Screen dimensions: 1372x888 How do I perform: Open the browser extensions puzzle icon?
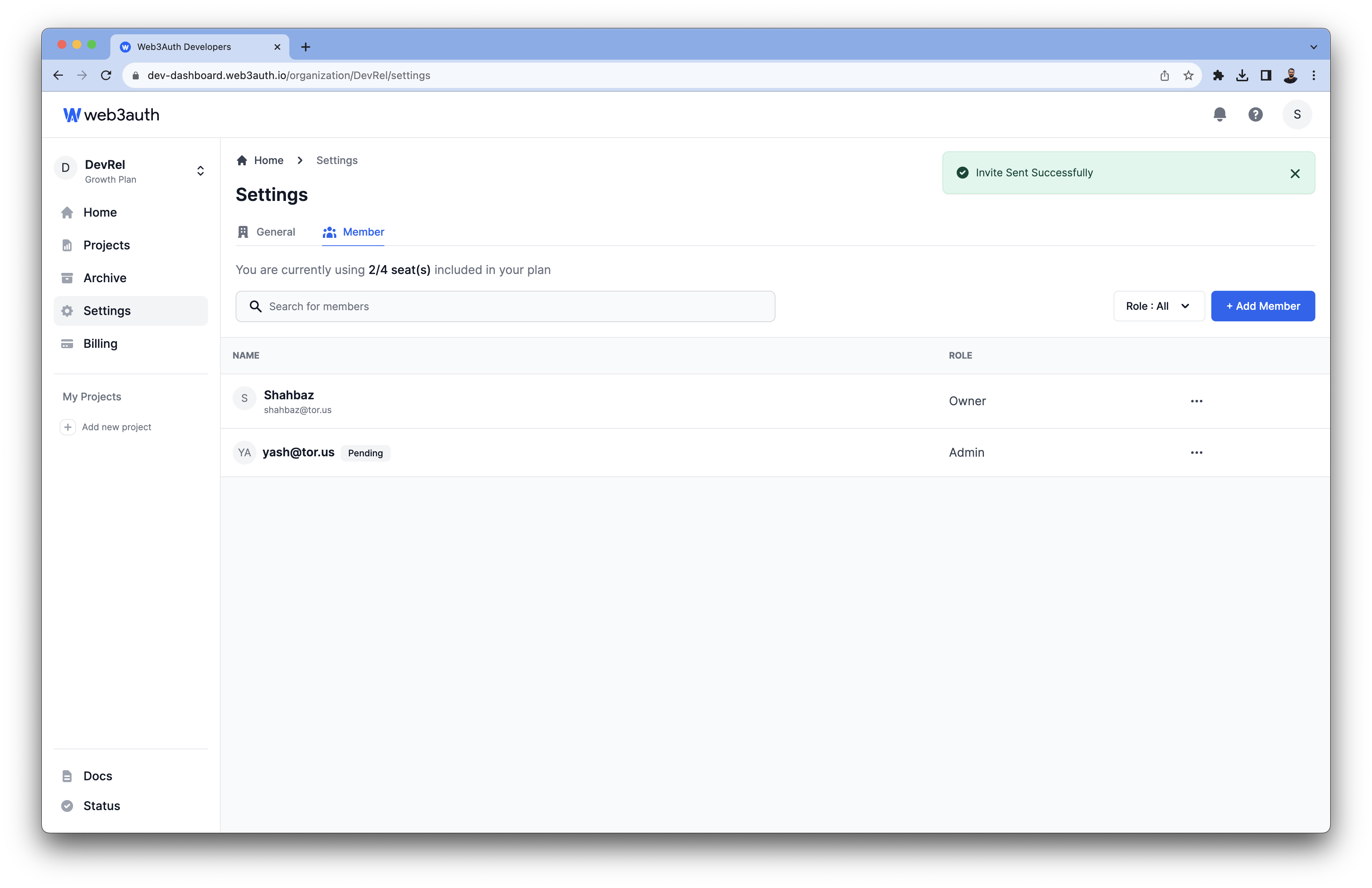pos(1218,75)
